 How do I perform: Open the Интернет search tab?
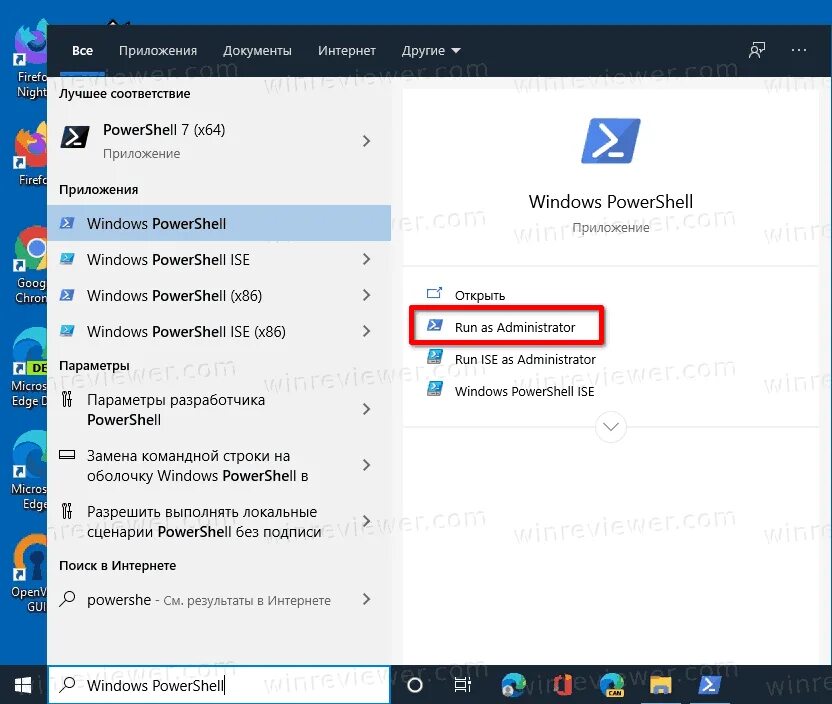pos(346,51)
